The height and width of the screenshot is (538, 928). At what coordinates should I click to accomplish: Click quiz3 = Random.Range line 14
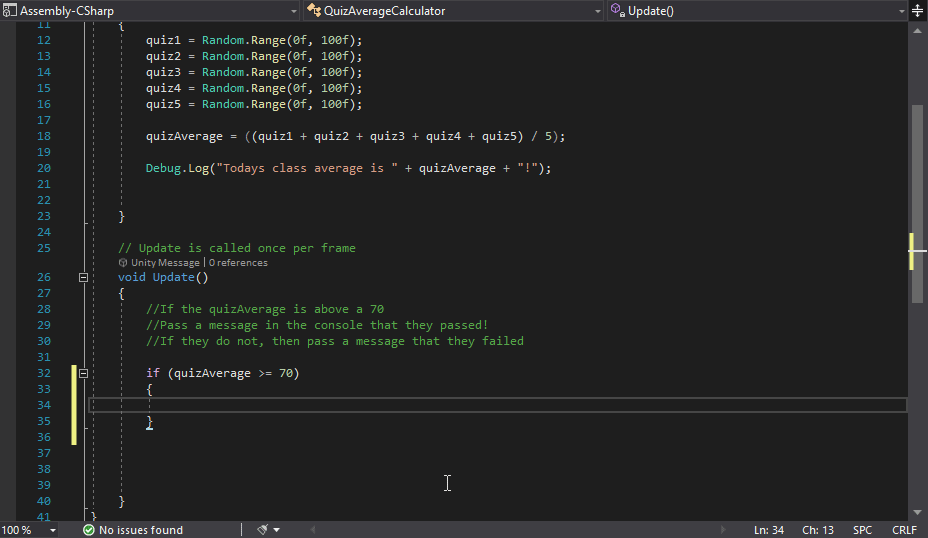(254, 72)
